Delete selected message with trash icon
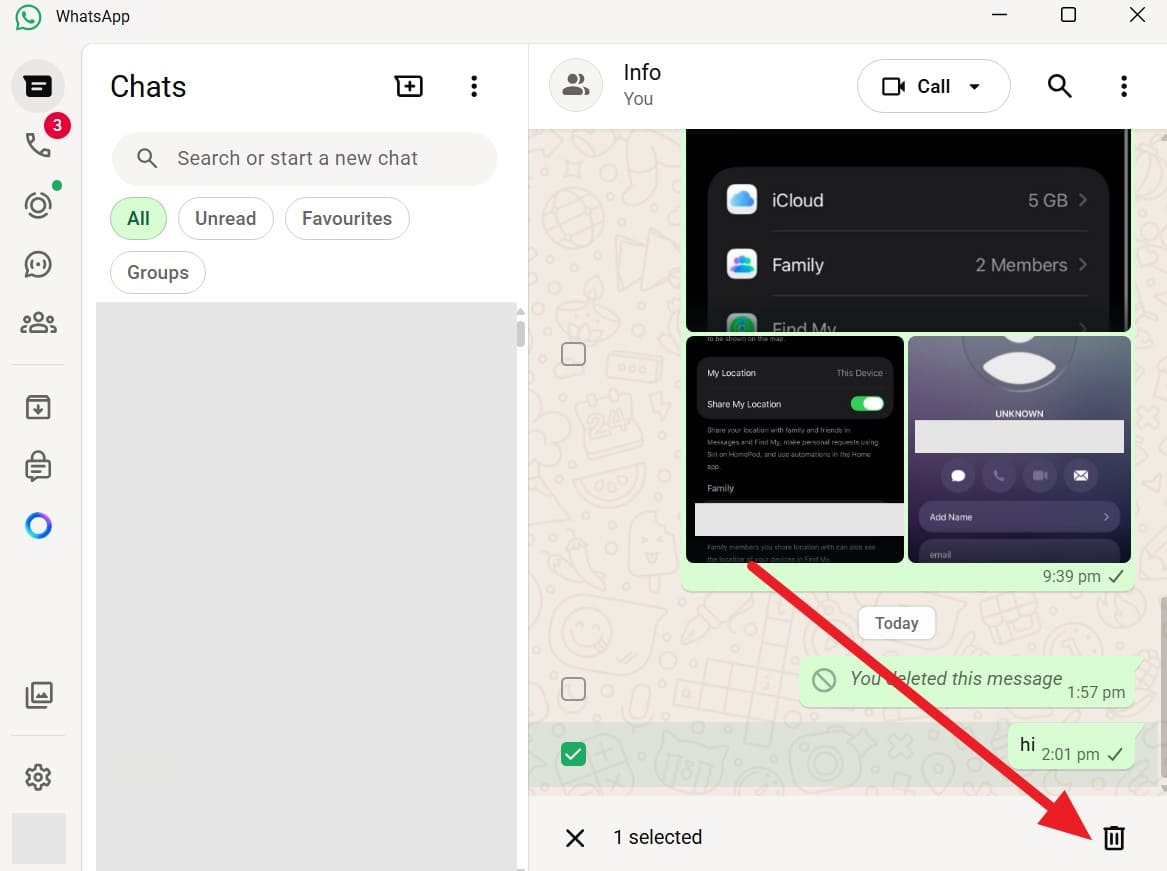Viewport: 1167px width, 871px height. [x=1113, y=838]
